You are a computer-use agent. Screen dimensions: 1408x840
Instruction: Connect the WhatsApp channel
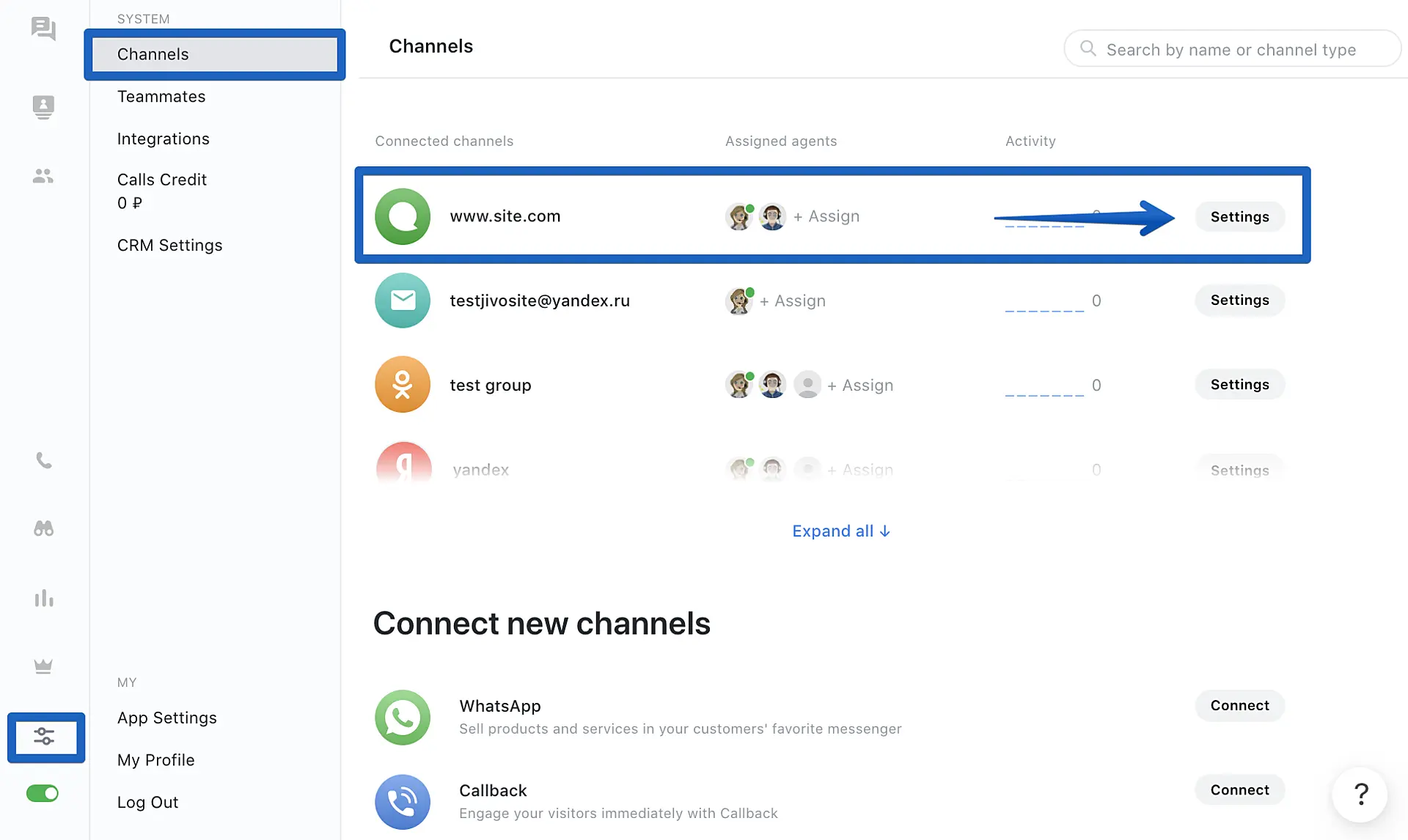(x=1239, y=705)
